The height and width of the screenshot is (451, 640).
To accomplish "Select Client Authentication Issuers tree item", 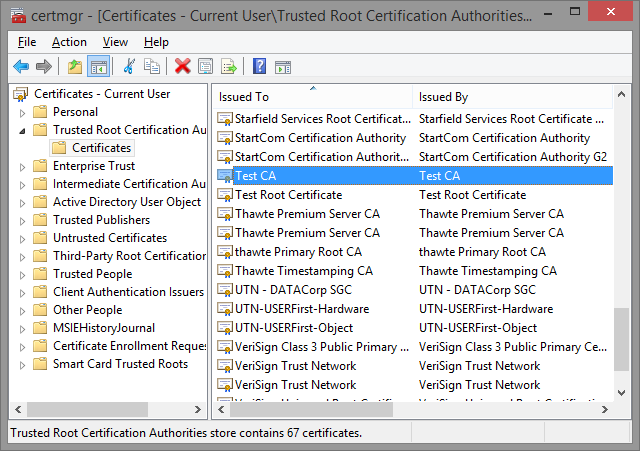I will (129, 292).
